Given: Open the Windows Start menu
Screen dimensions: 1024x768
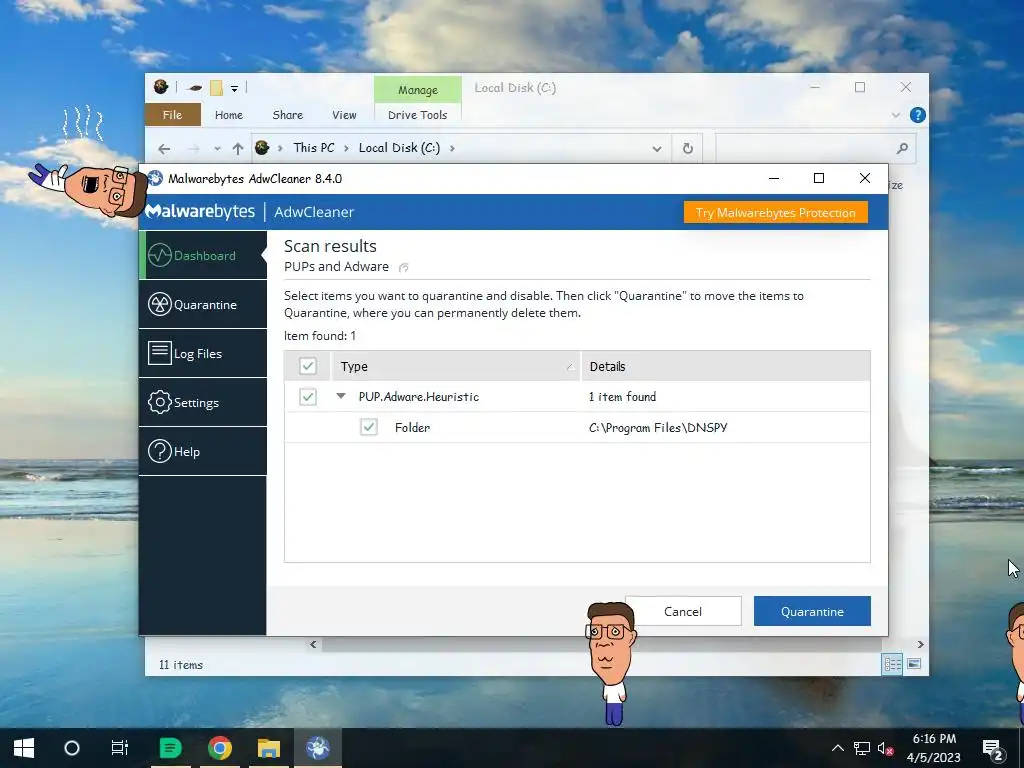Looking at the screenshot, I should (x=24, y=748).
